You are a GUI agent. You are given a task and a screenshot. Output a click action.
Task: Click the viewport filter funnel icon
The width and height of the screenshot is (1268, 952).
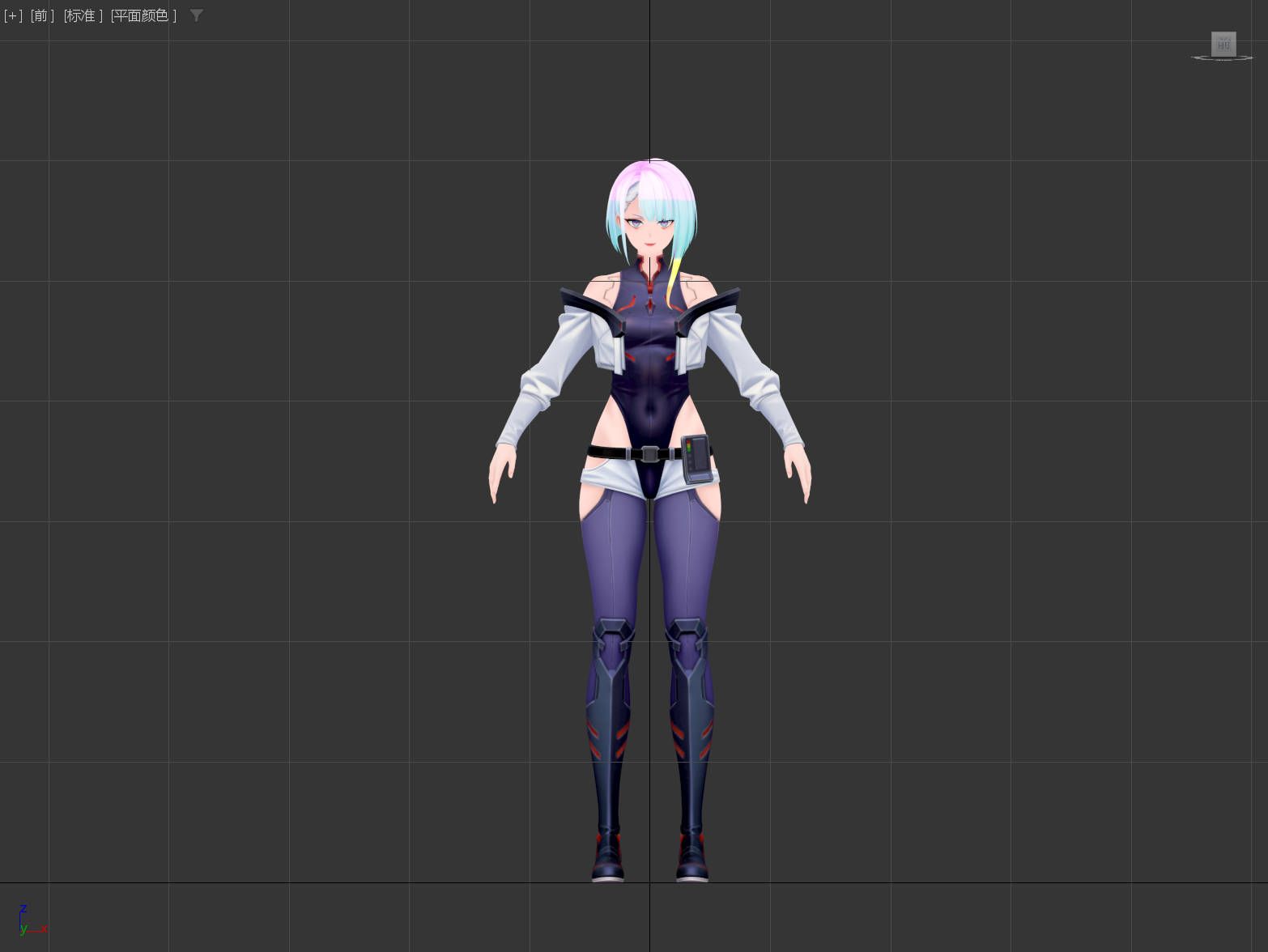(x=197, y=15)
